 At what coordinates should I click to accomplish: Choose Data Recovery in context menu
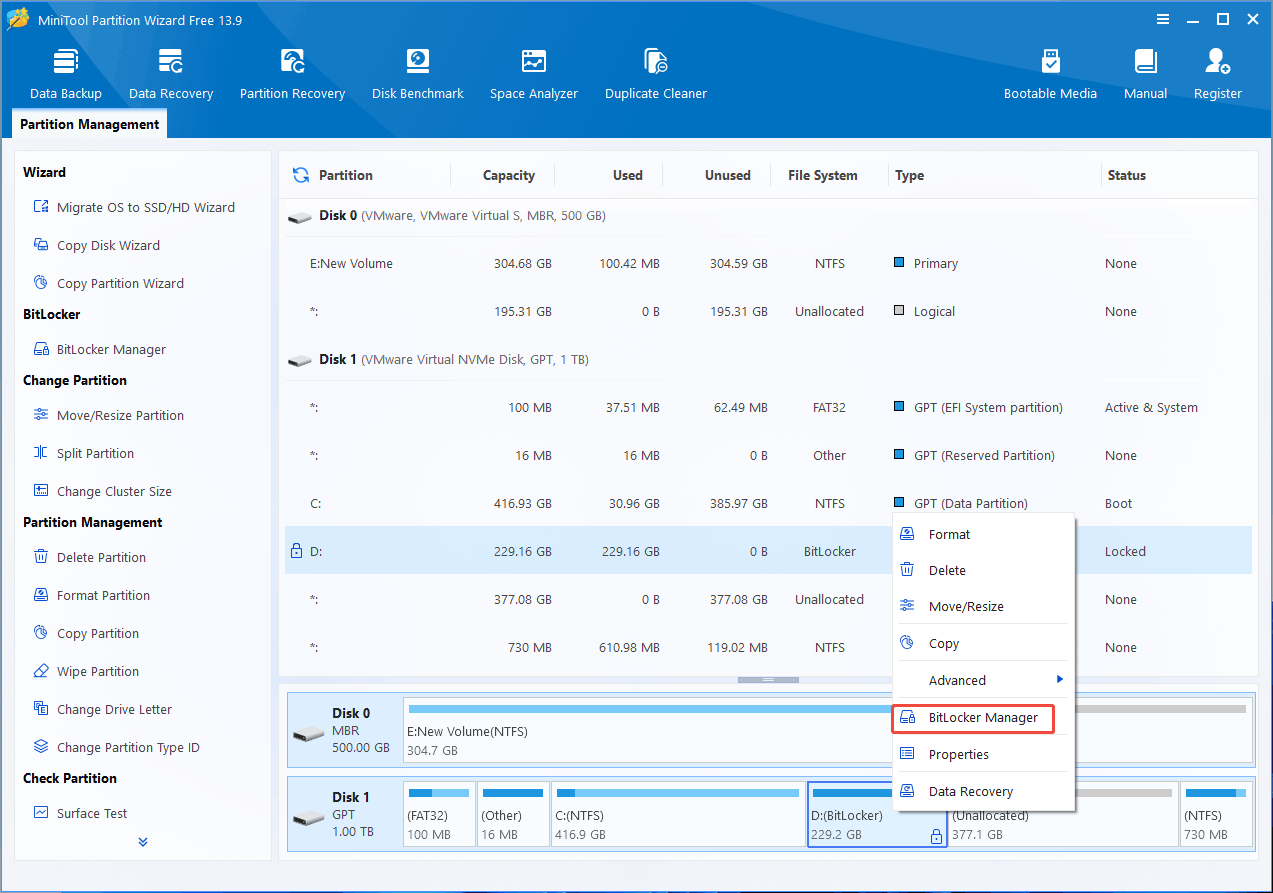tap(983, 791)
